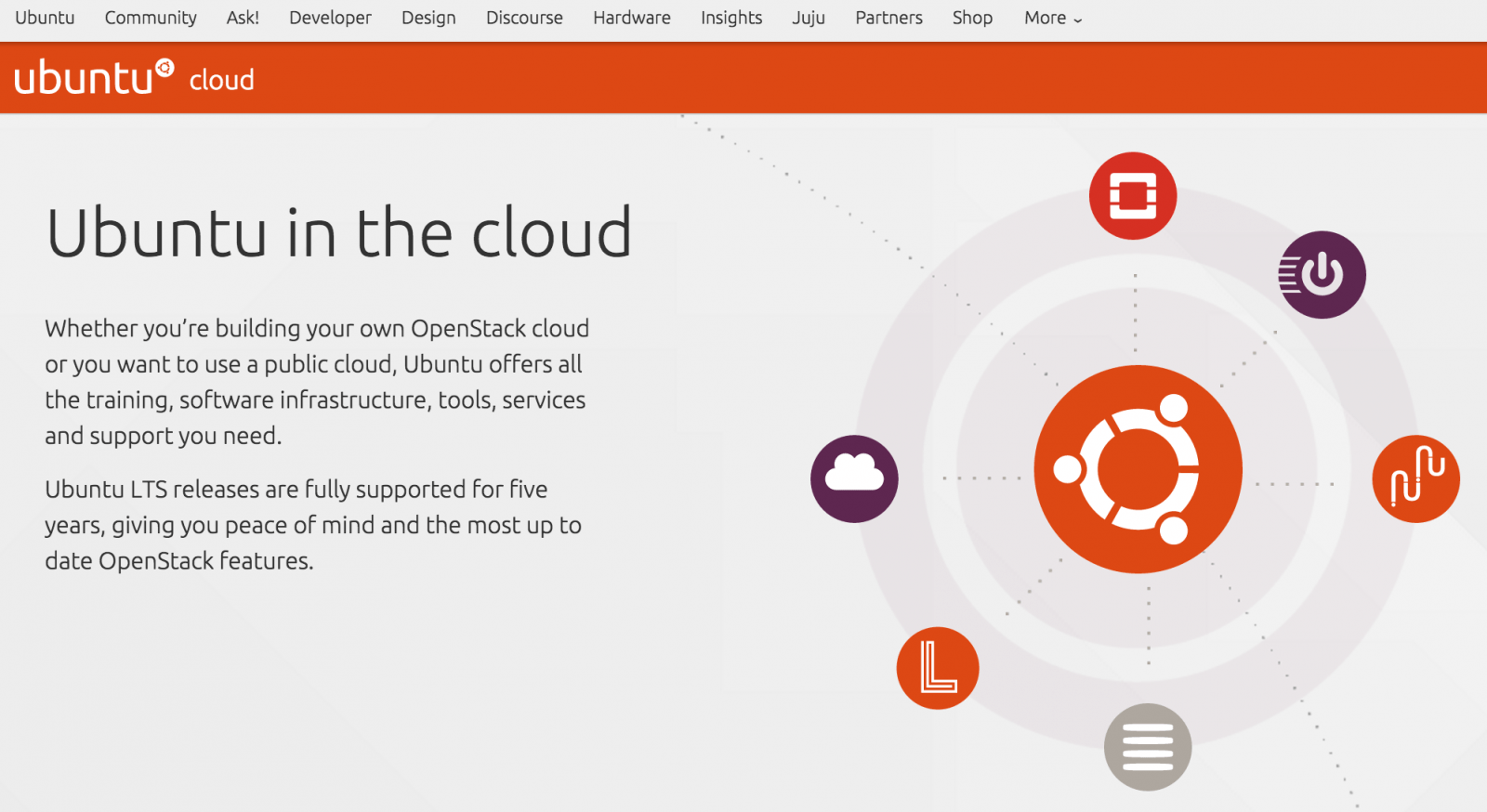Click the purple power button icon

1322,275
